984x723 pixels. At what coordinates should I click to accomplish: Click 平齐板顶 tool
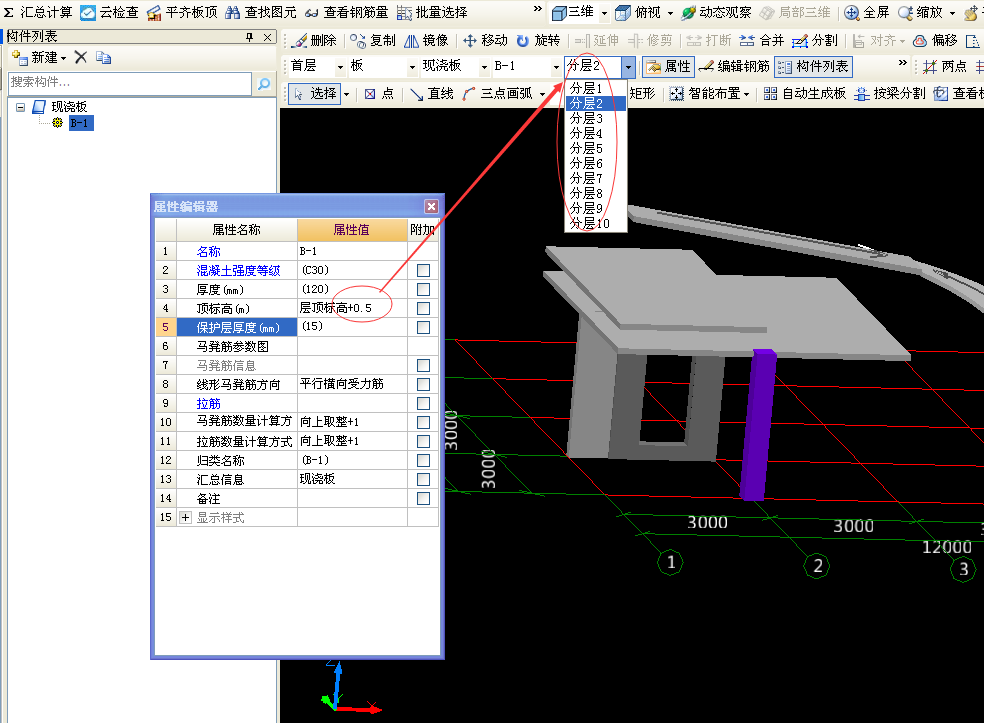[182, 12]
